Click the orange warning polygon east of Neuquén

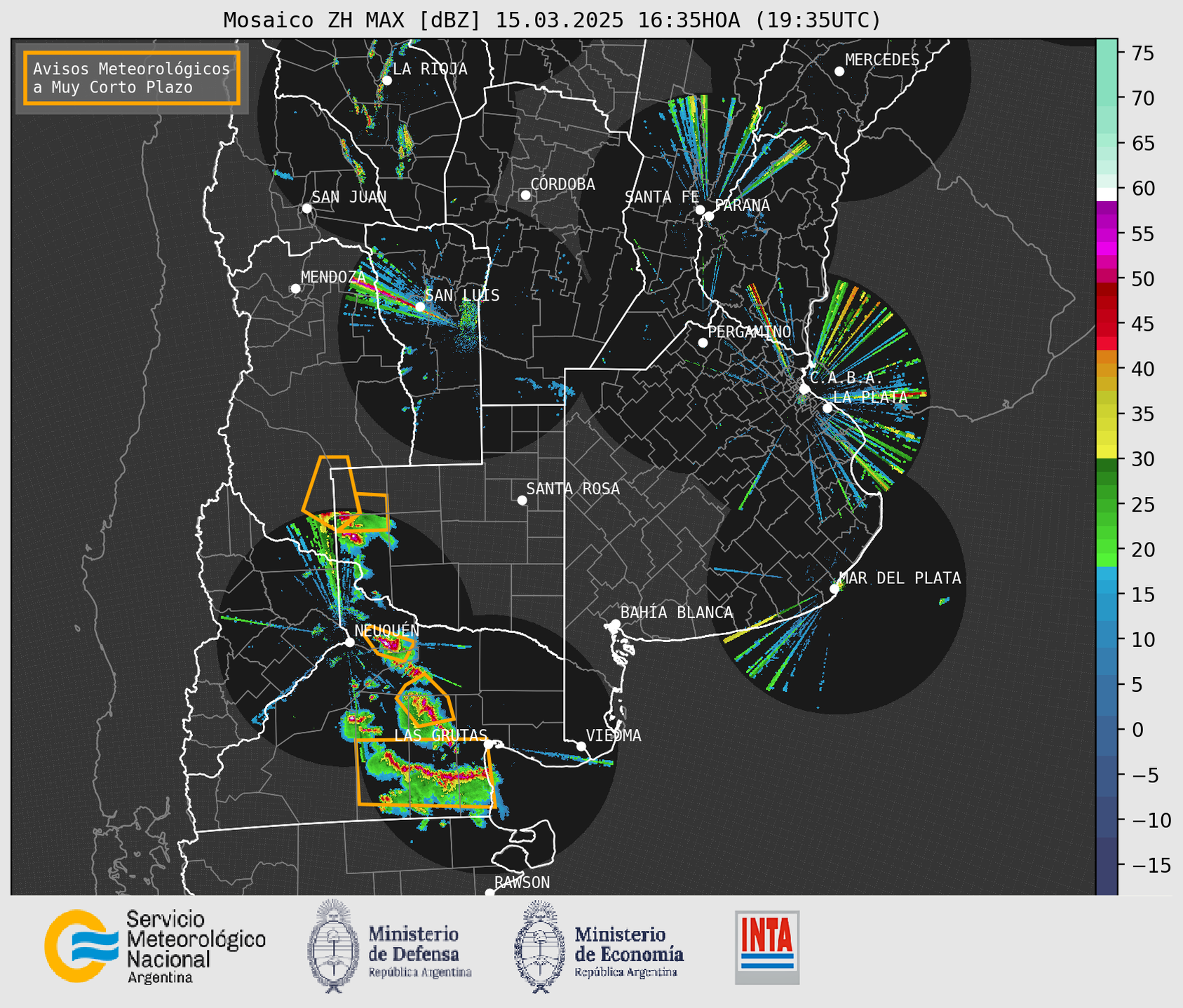pyautogui.click(x=388, y=646)
